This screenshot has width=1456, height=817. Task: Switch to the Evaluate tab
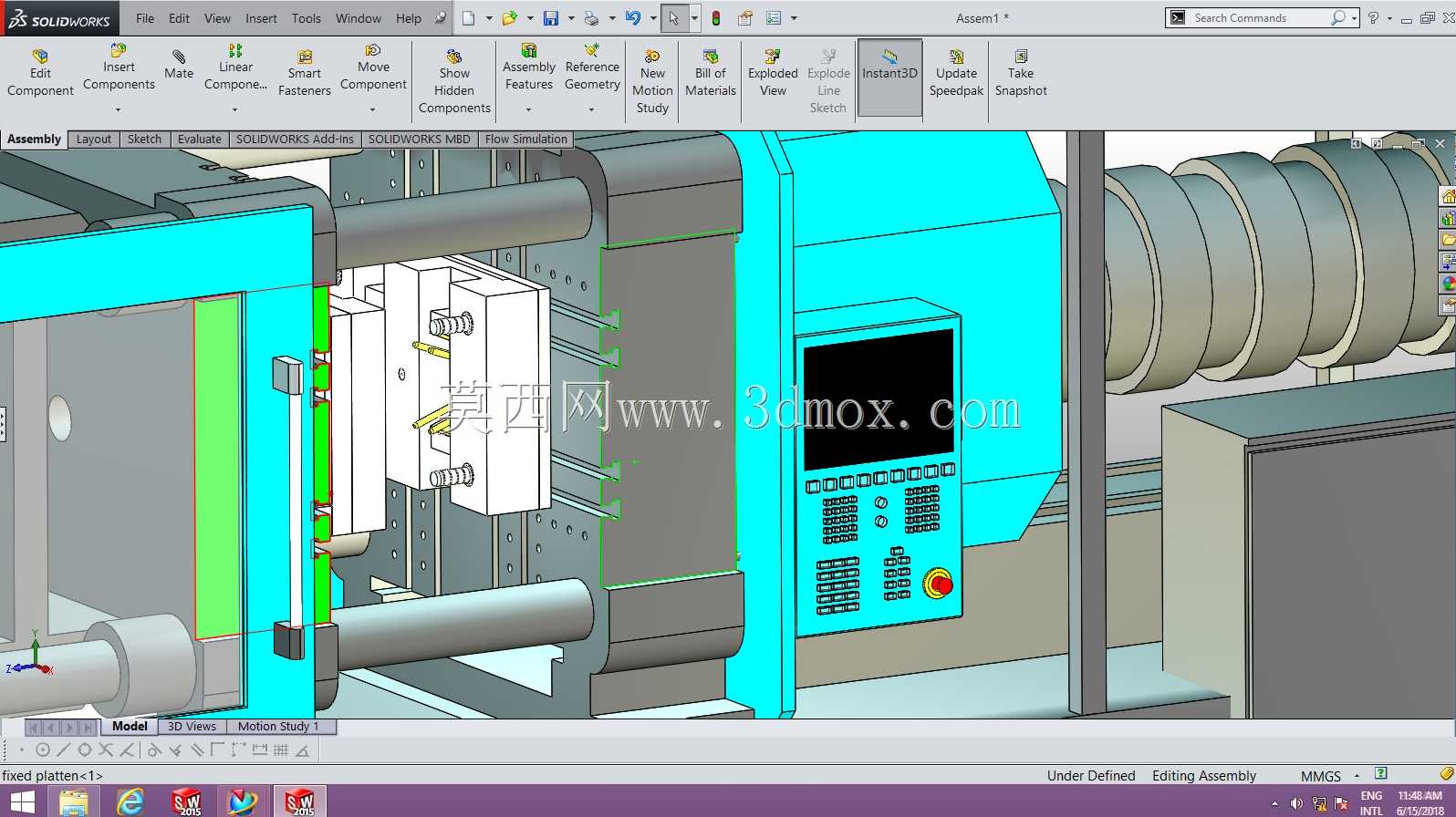coord(200,140)
